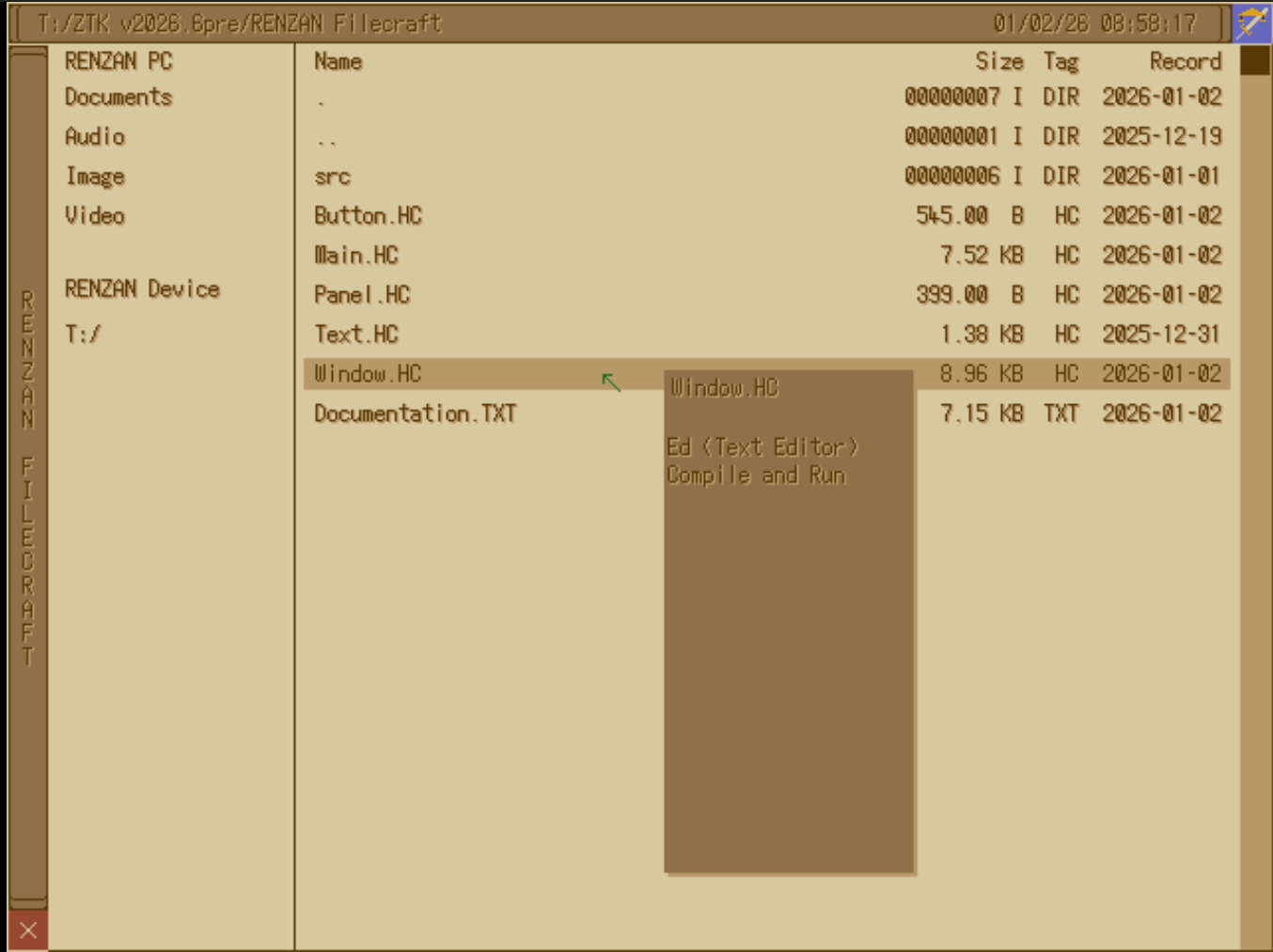
Task: Click the DIR tag of the src folder
Action: pos(1061,176)
